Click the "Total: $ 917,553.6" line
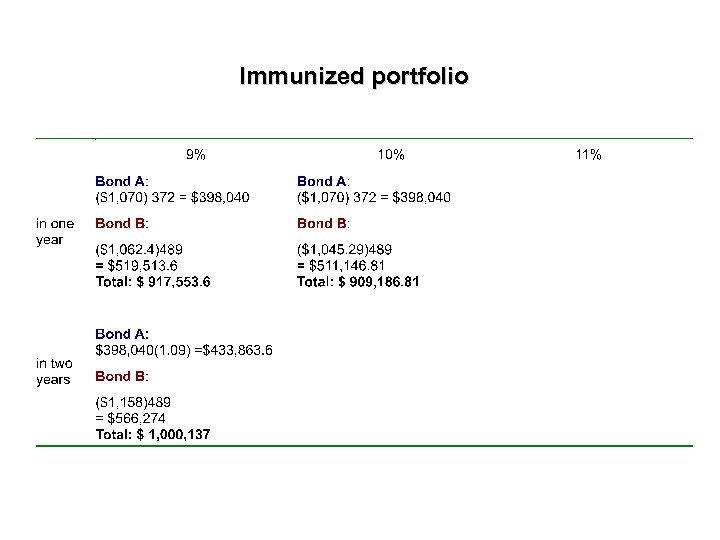Viewport: 720px width, 540px height. [153, 282]
